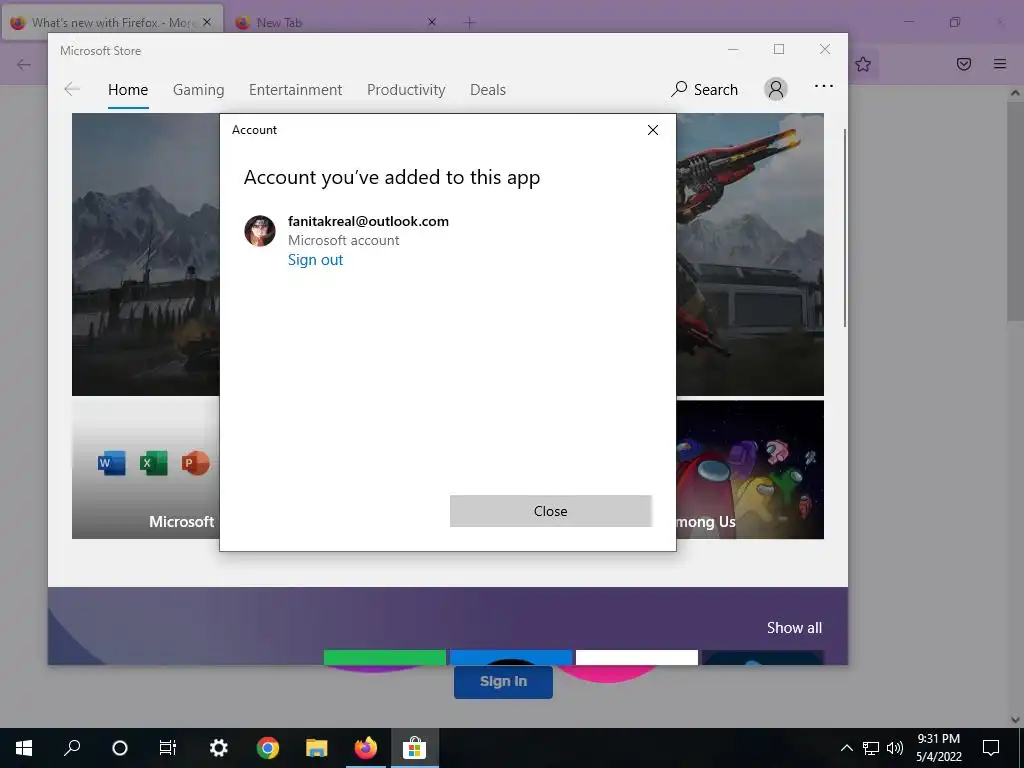Open the volume control in system tray
The width and height of the screenshot is (1024, 768).
point(895,748)
